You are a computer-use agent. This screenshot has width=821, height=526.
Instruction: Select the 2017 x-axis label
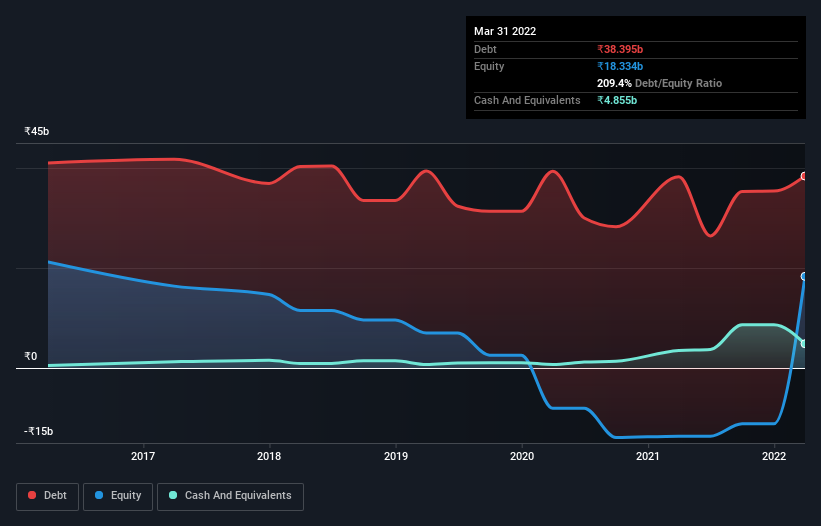pyautogui.click(x=143, y=456)
